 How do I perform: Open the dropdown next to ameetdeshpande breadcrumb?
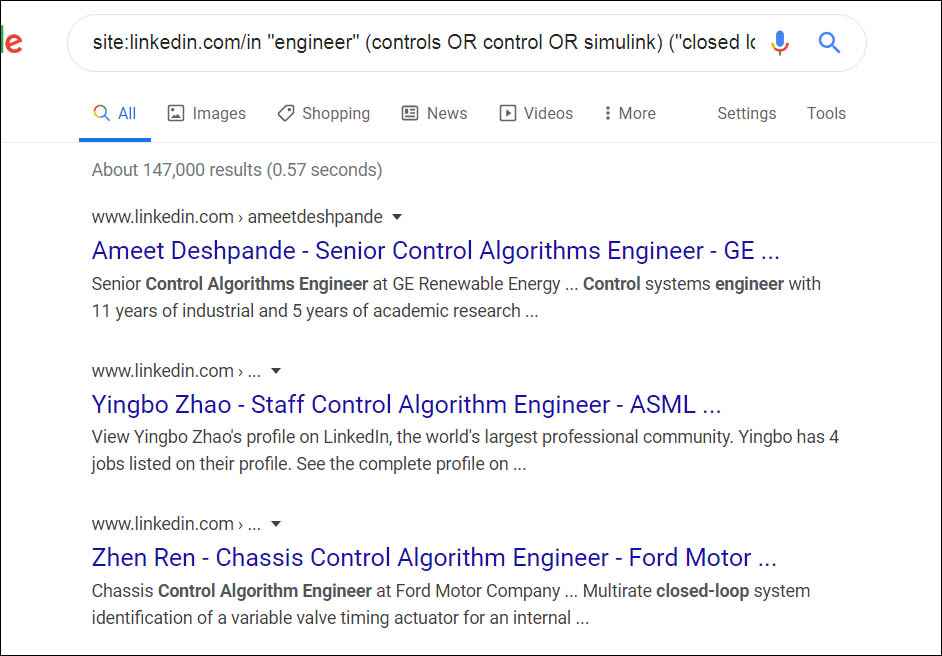pos(396,216)
